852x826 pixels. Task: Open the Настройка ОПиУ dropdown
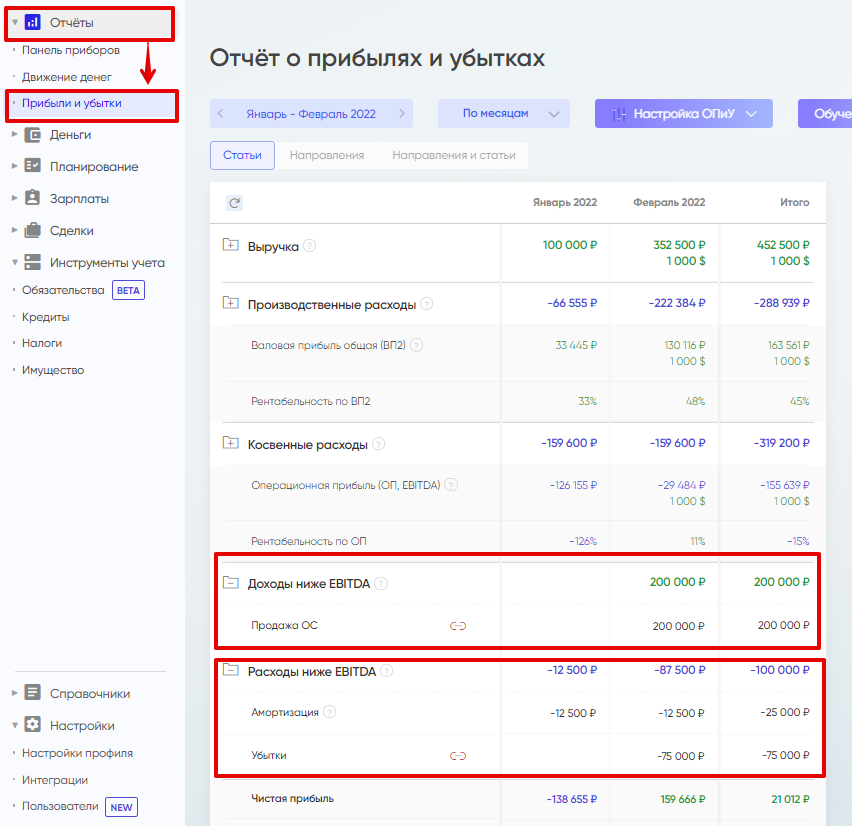coord(684,114)
